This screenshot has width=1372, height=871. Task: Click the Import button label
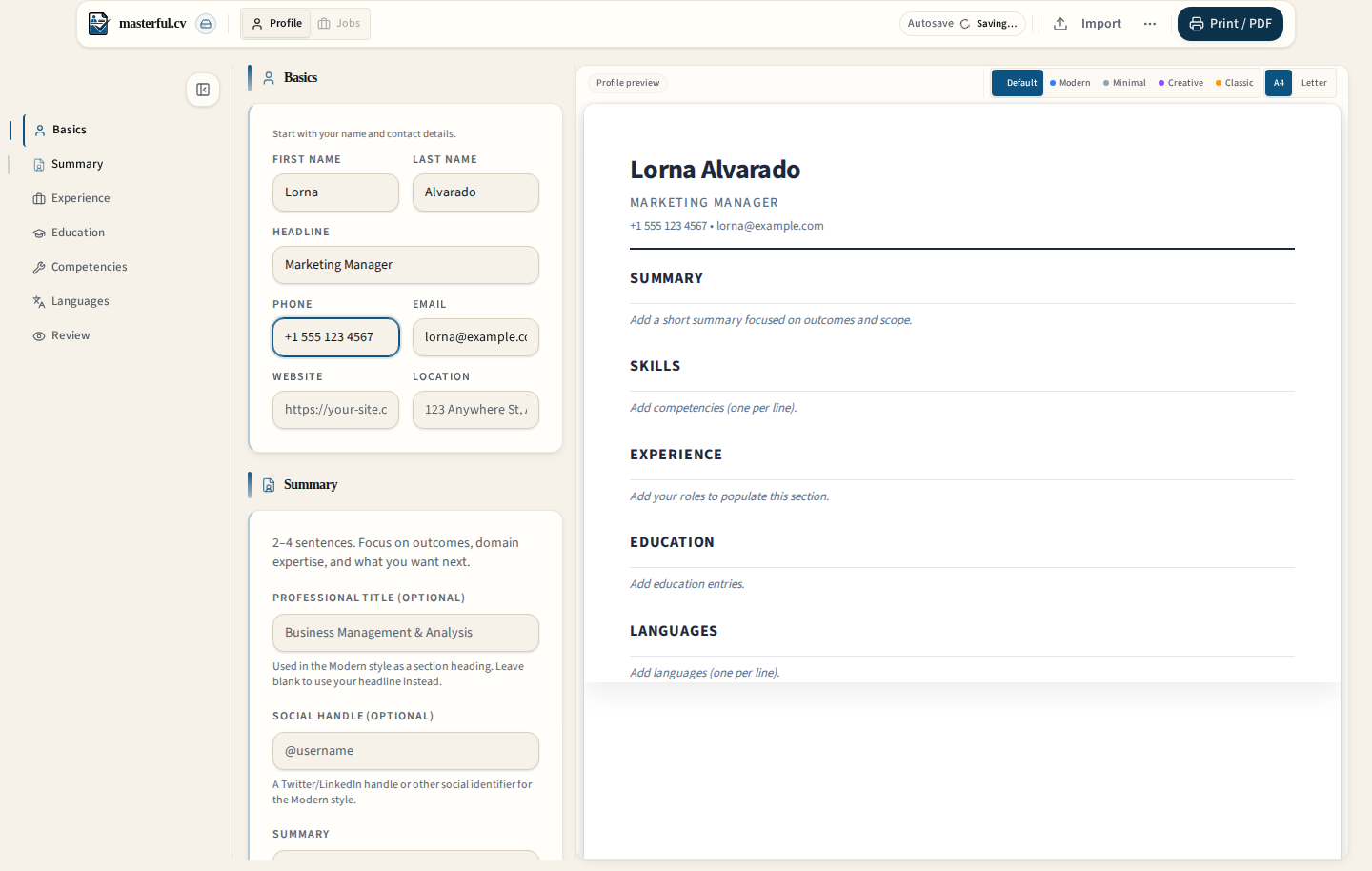pyautogui.click(x=1100, y=24)
